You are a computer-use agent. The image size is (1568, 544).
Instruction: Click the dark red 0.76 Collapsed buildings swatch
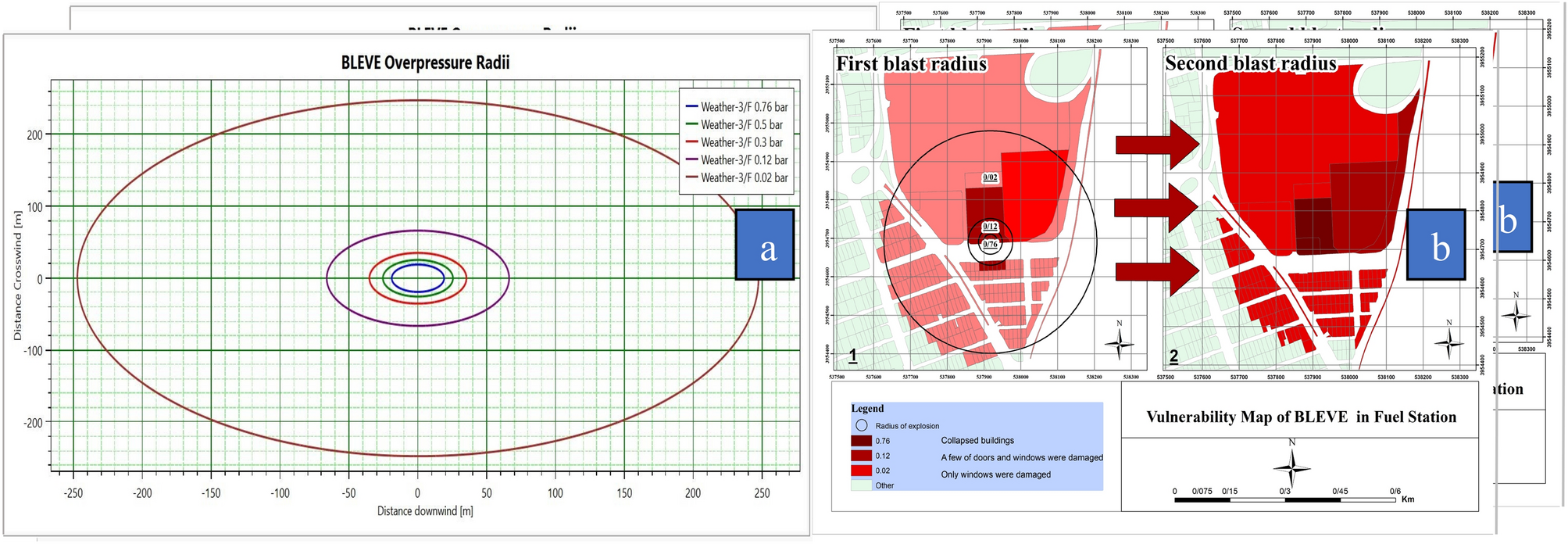tap(861, 441)
